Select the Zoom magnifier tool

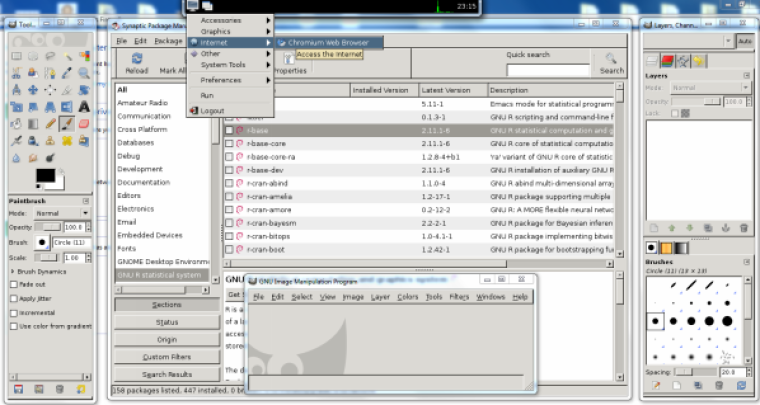(84, 73)
